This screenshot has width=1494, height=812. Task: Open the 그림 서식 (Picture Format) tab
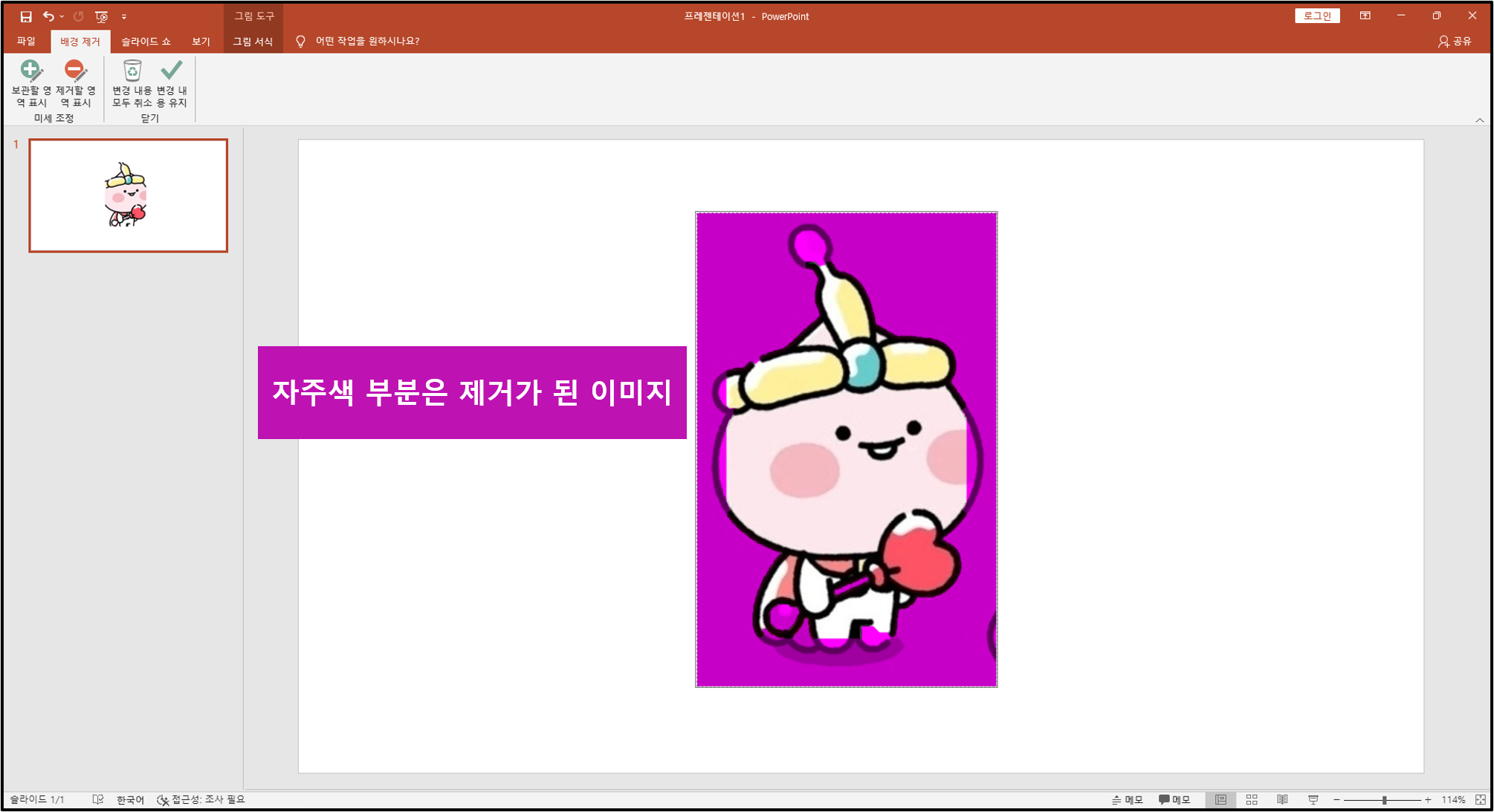pos(253,41)
